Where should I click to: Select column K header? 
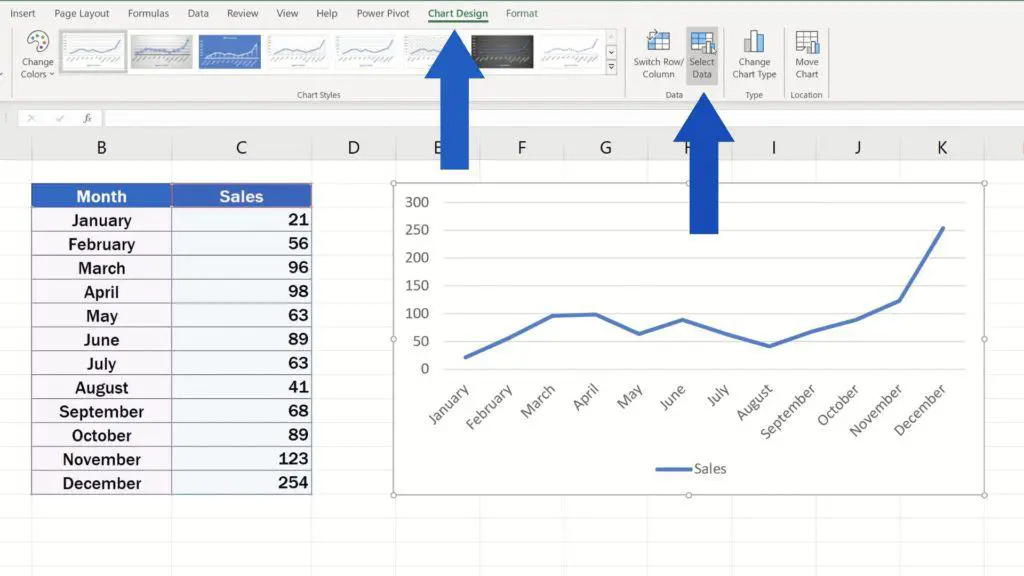click(942, 148)
